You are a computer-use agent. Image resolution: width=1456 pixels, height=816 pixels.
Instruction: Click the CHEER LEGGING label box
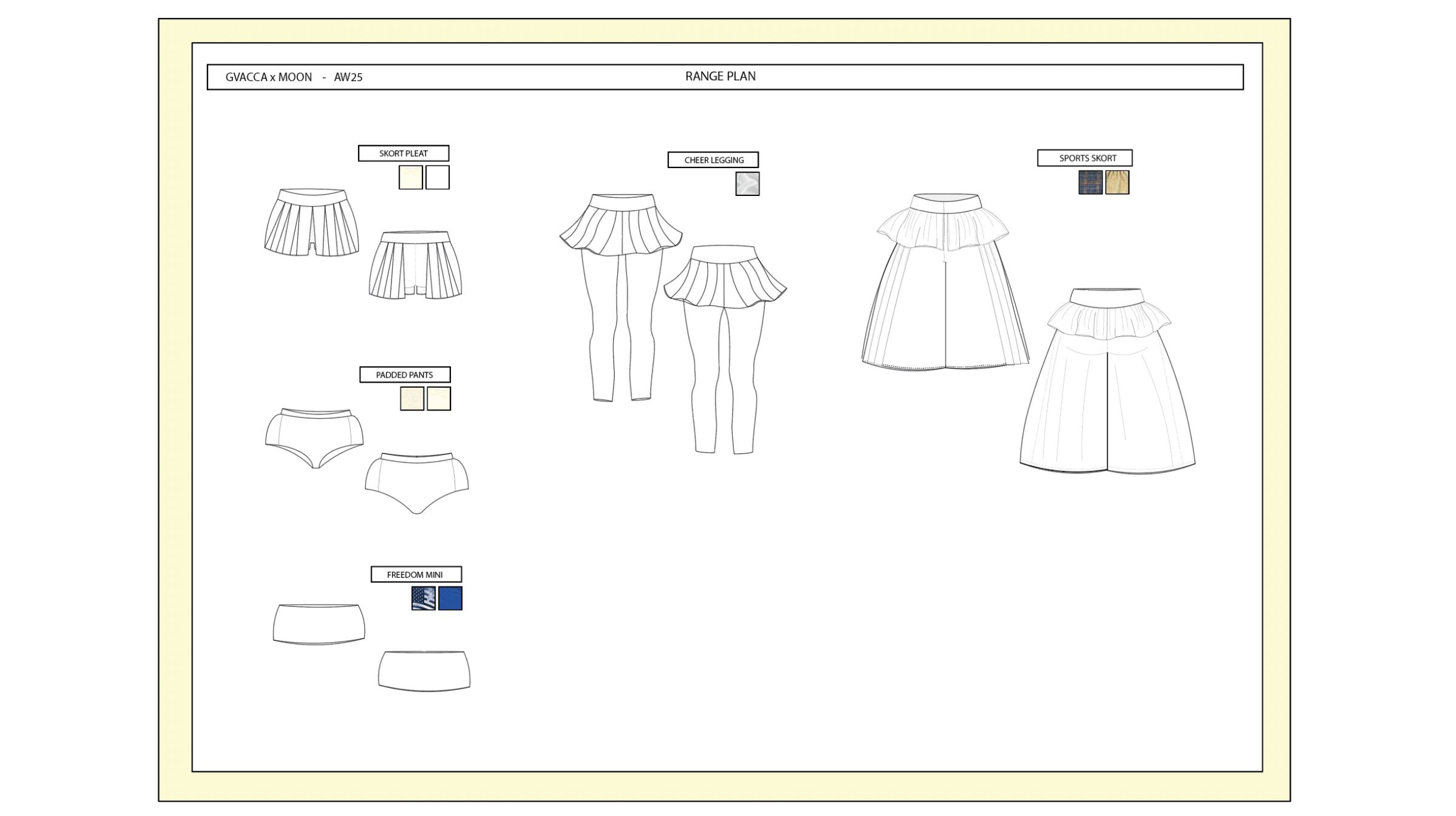click(x=713, y=160)
